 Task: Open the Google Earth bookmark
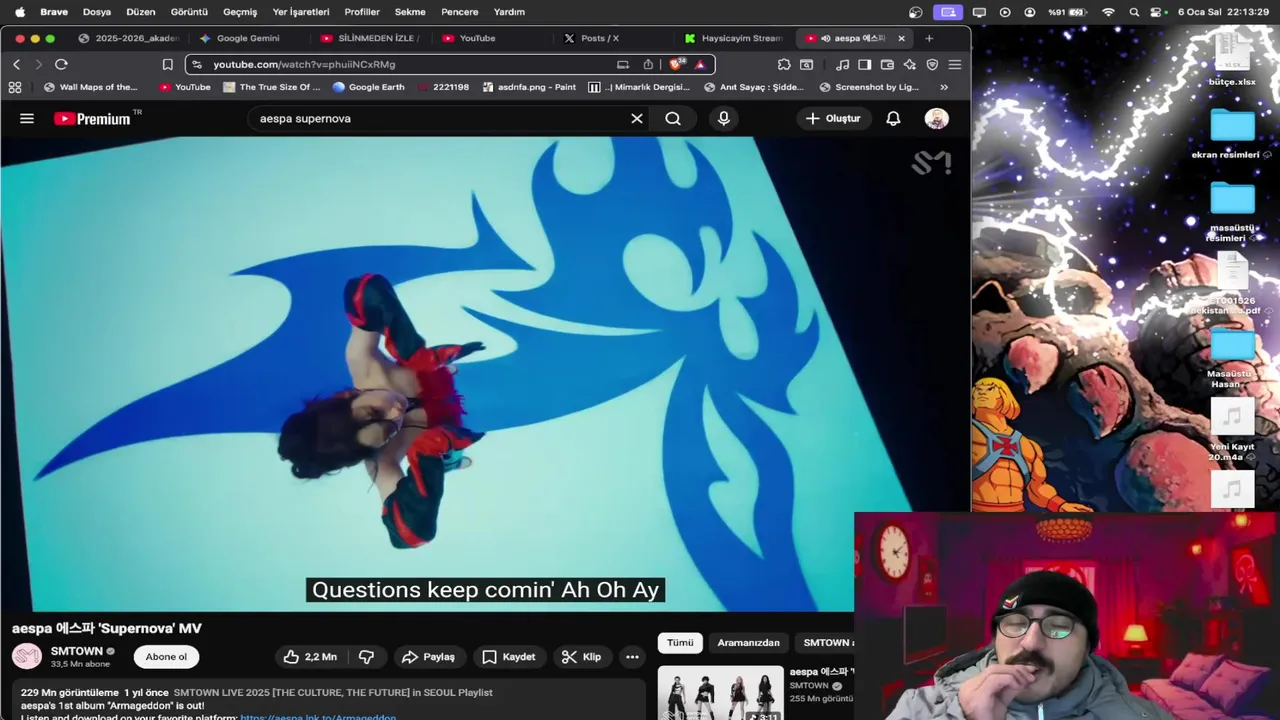tap(368, 87)
